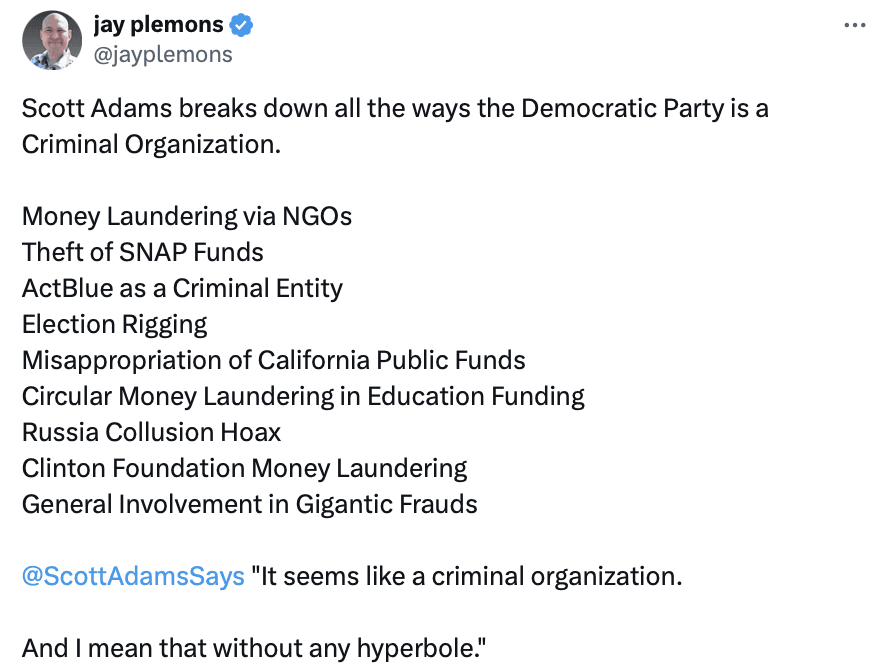Click "Circular Money Laundering in Education Funding"
Viewport: 888px width, 672px height.
303,396
